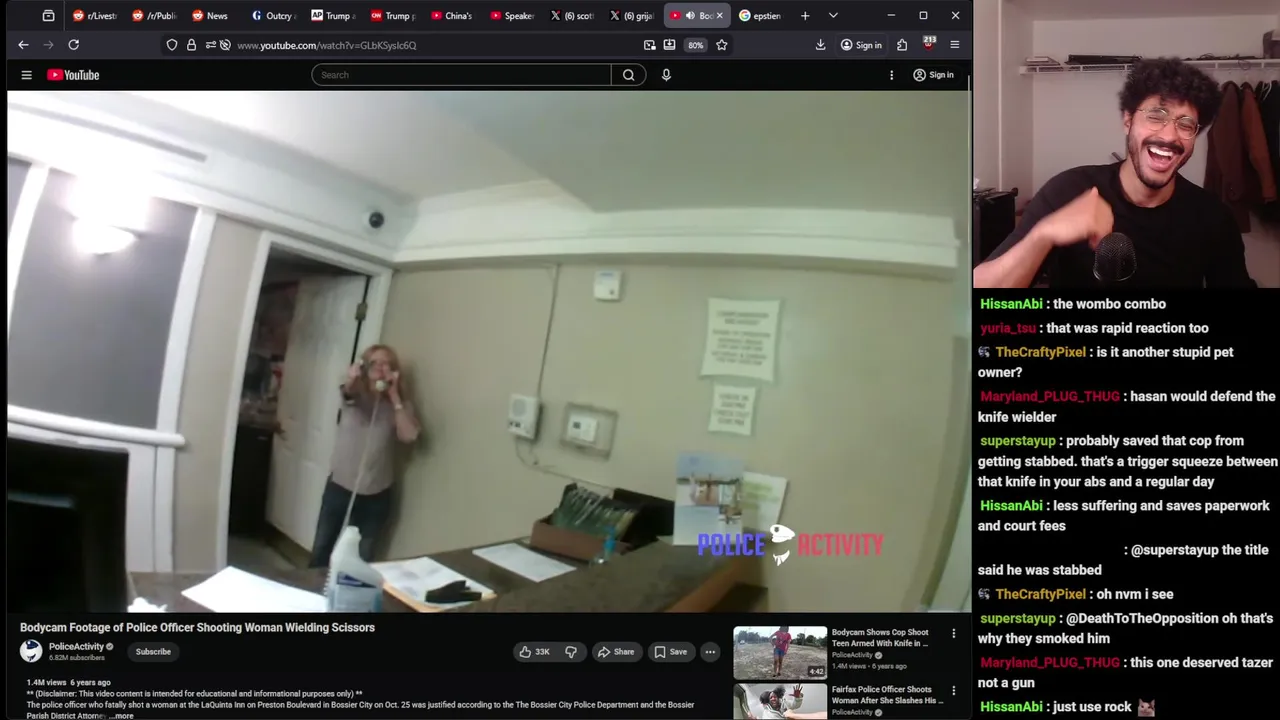Click the bodycam video player area
The width and height of the screenshot is (1280, 720).
[x=488, y=351]
